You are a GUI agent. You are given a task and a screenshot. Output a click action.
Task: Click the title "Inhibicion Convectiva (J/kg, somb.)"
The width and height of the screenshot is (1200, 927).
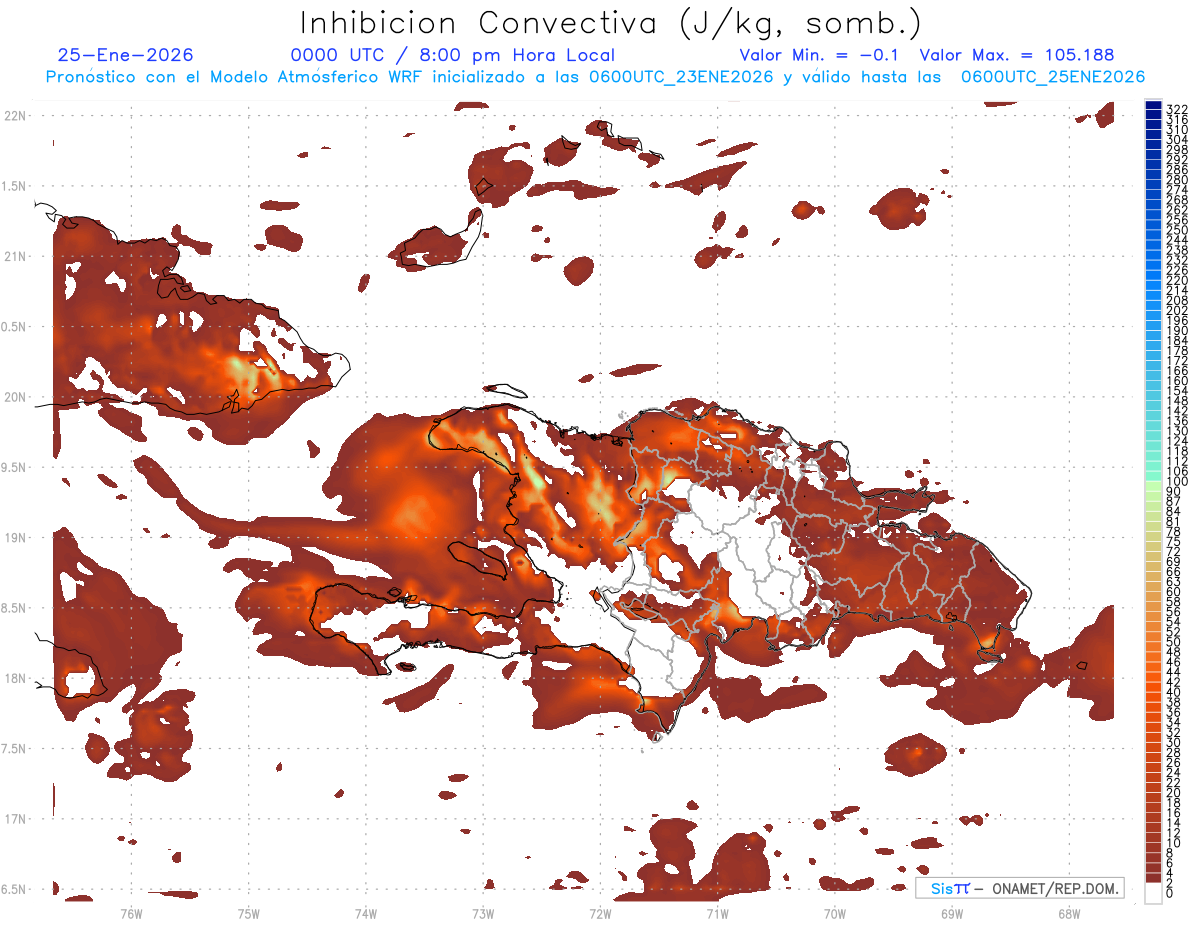611,23
